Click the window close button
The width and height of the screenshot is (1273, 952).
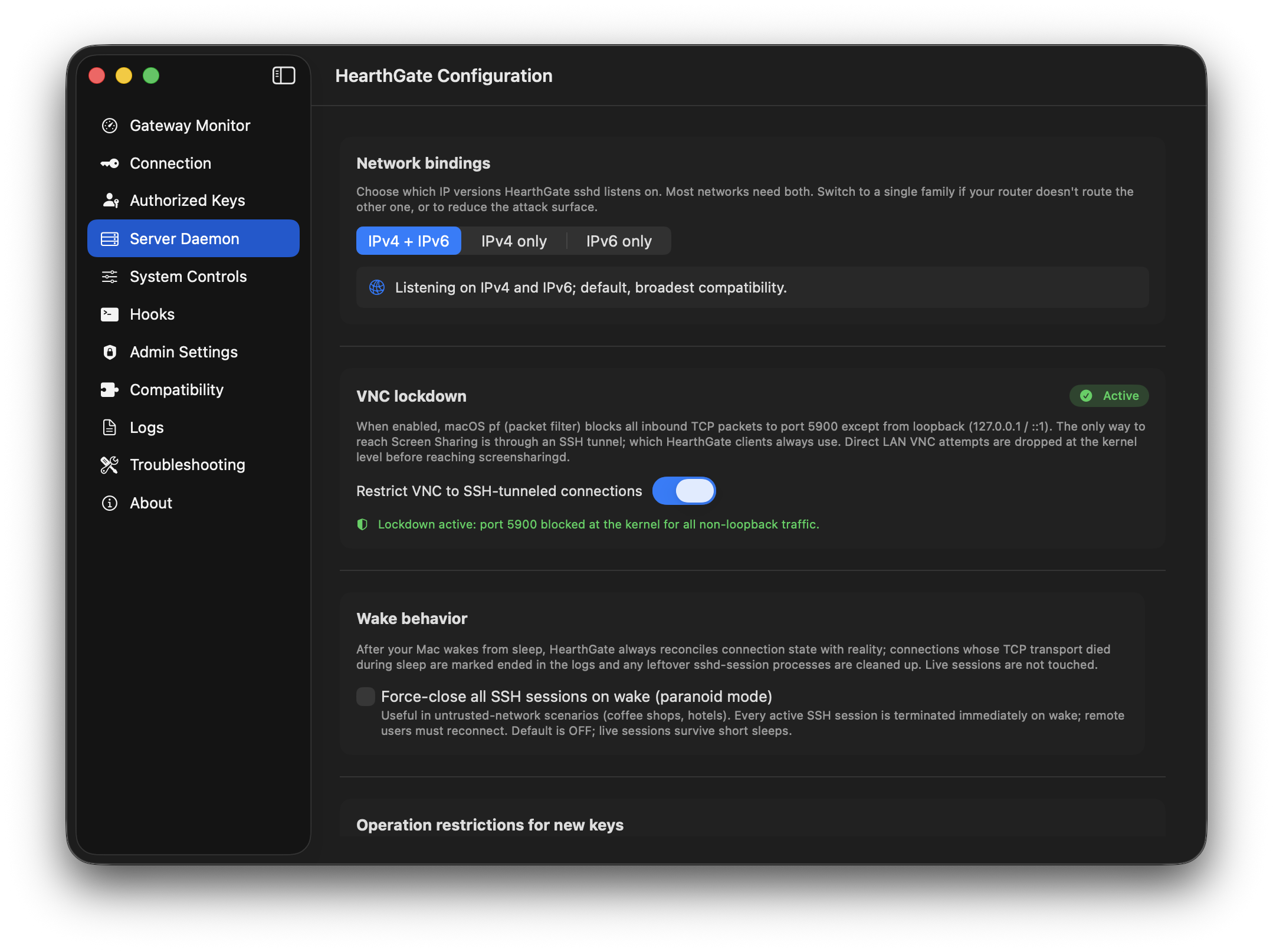tap(97, 75)
